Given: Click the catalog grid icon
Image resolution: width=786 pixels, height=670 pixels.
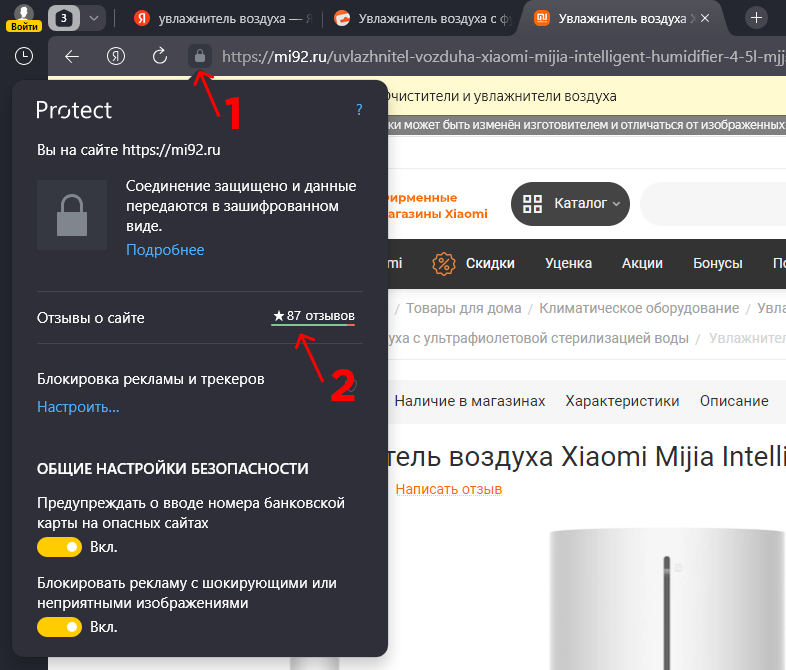Looking at the screenshot, I should click(532, 204).
